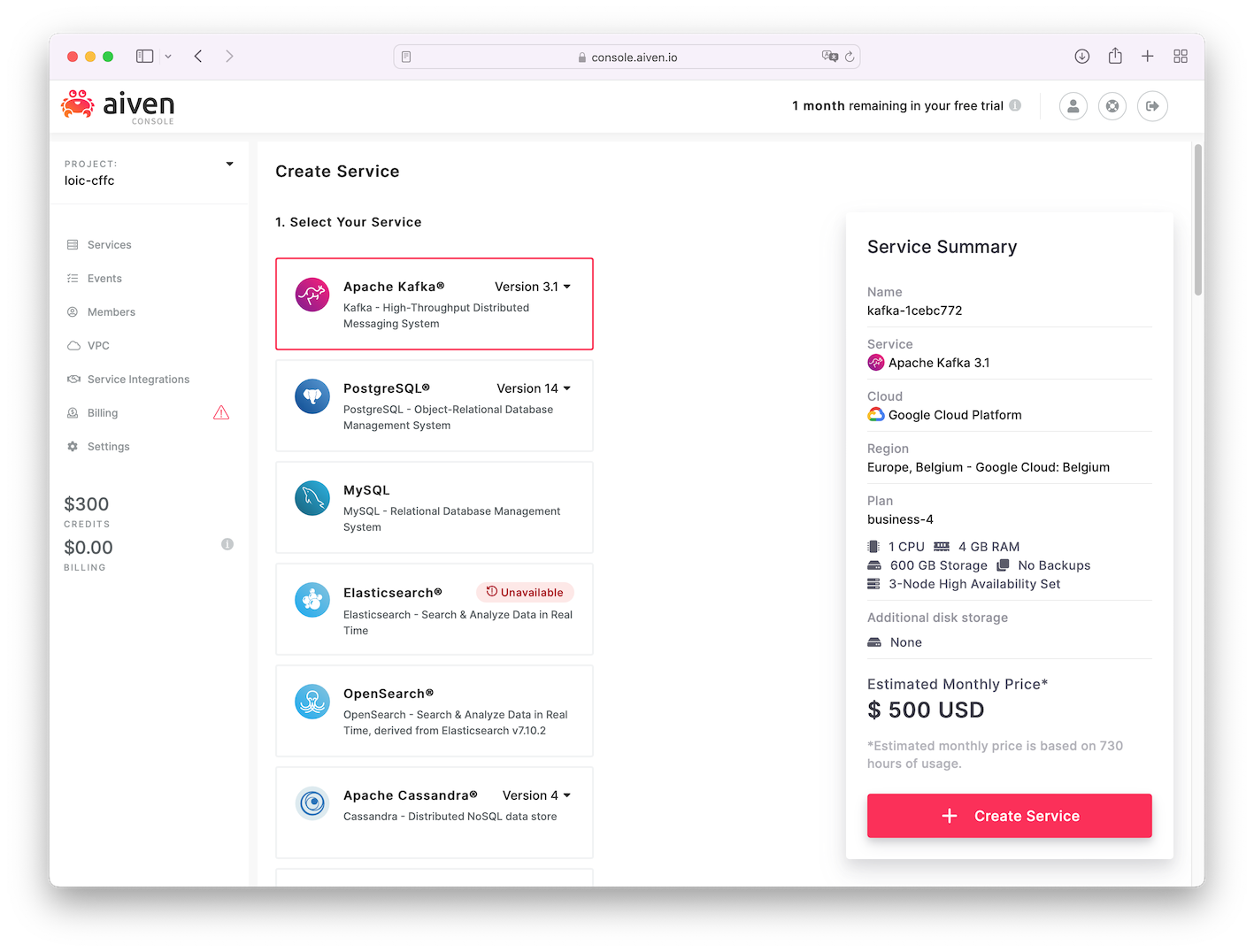Click the Aiven crab logo
Image resolution: width=1254 pixels, height=952 pixels.
click(78, 104)
